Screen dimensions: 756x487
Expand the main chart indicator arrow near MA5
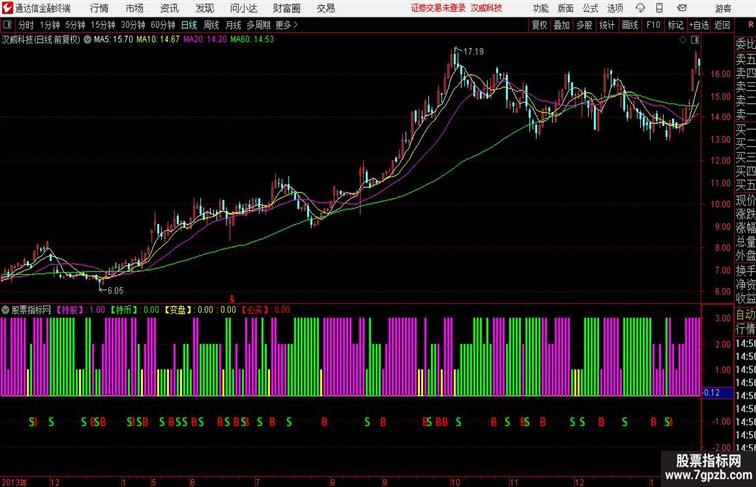pyautogui.click(x=87, y=40)
